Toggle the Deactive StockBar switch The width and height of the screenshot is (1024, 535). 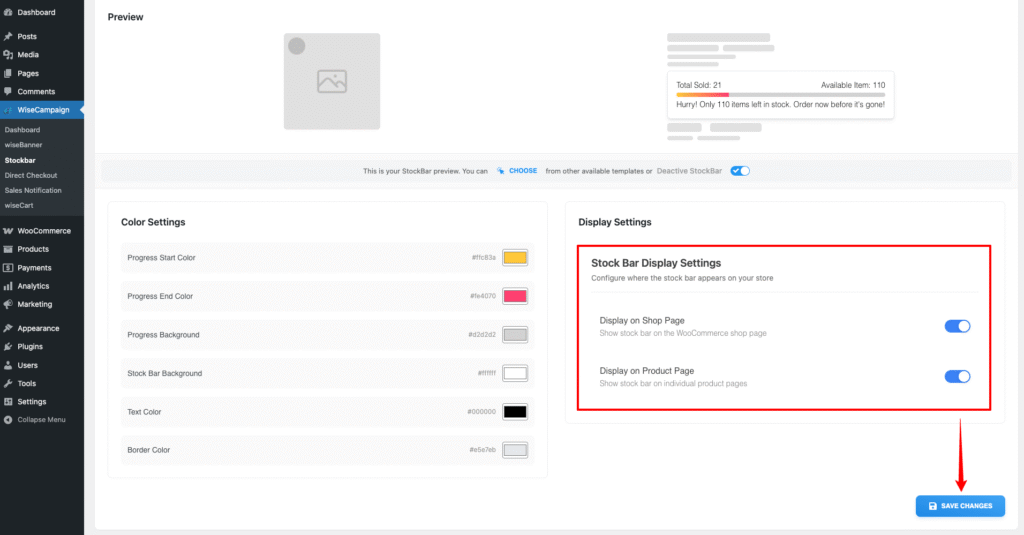[740, 171]
